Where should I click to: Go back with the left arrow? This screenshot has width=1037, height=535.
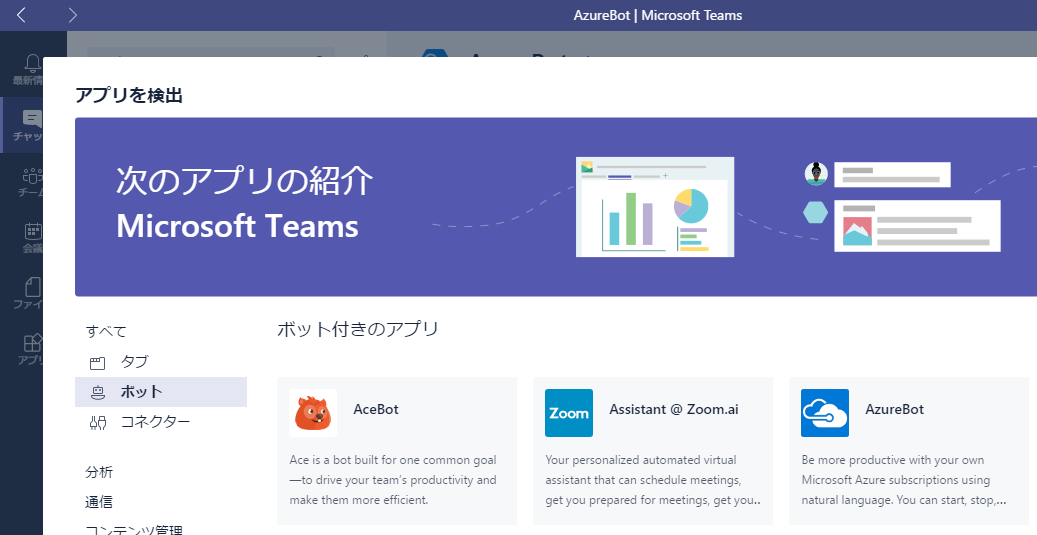[x=21, y=15]
